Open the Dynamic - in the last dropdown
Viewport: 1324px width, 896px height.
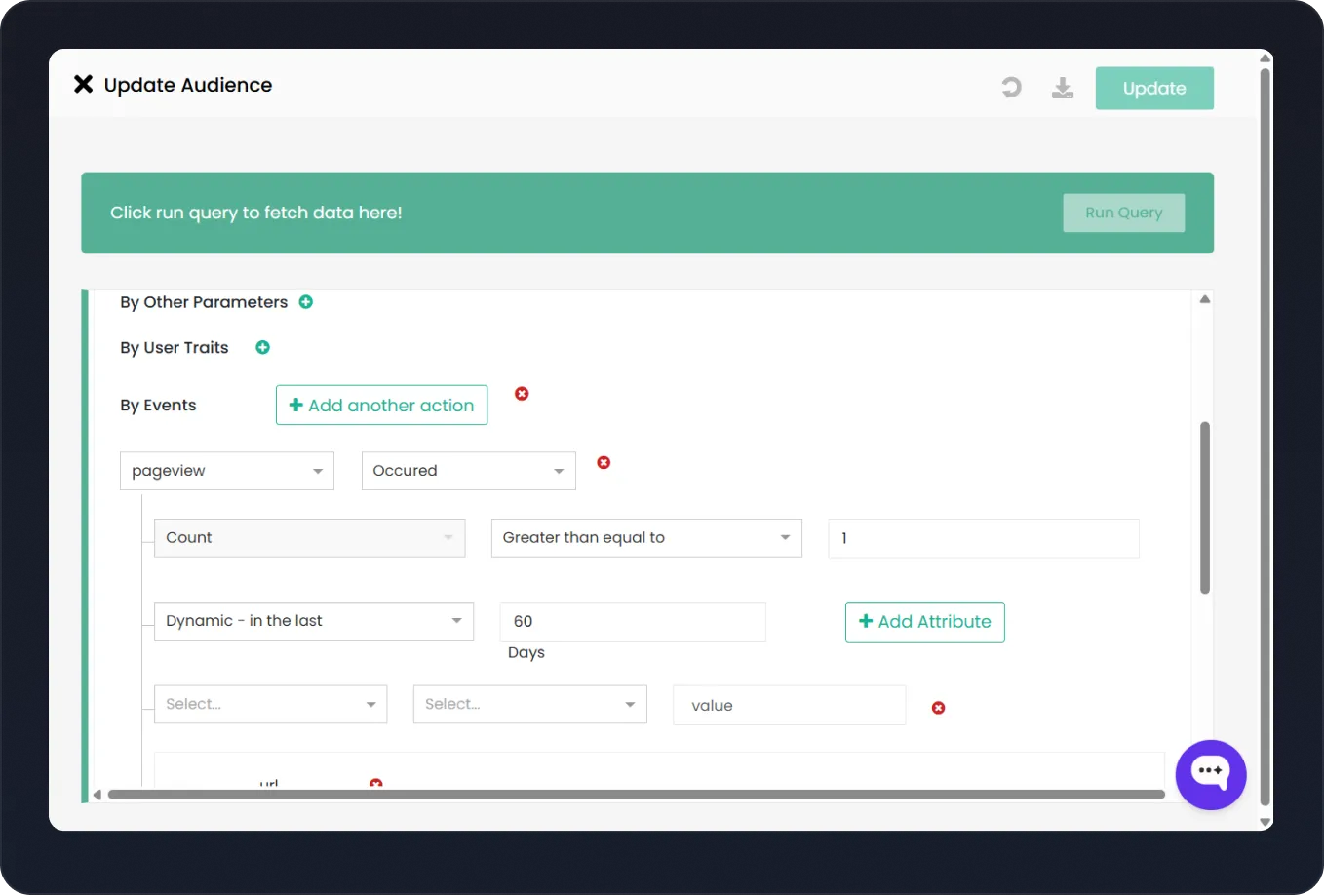[x=314, y=621]
